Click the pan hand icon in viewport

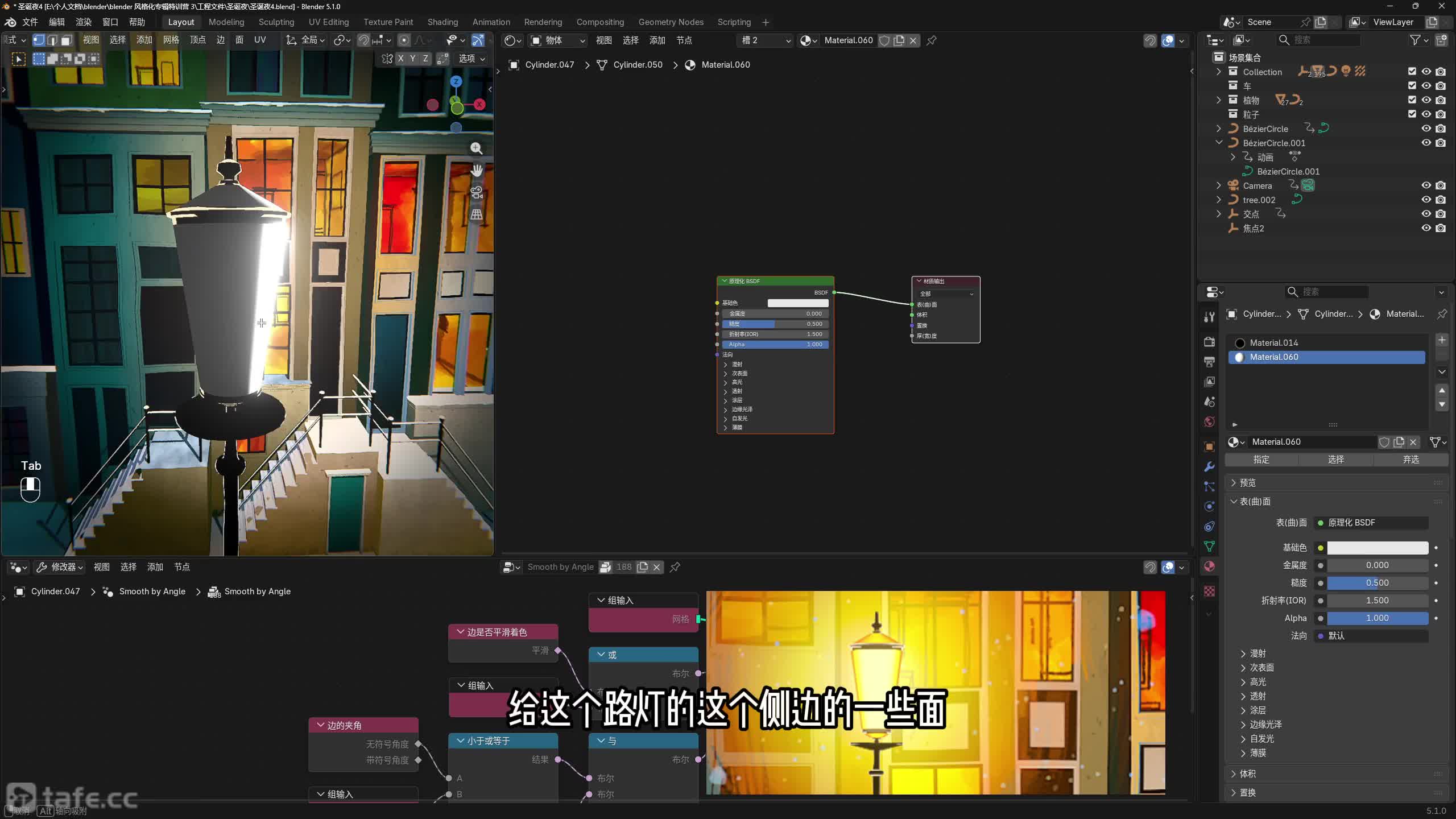click(x=476, y=170)
